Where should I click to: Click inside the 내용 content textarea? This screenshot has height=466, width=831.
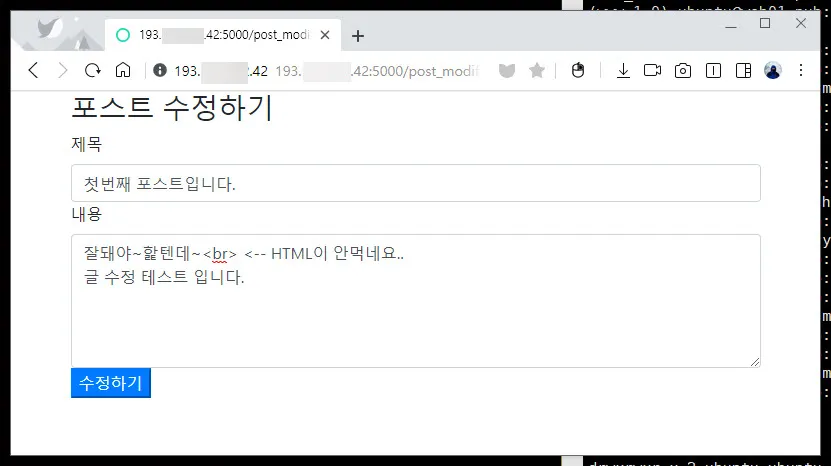[415, 320]
